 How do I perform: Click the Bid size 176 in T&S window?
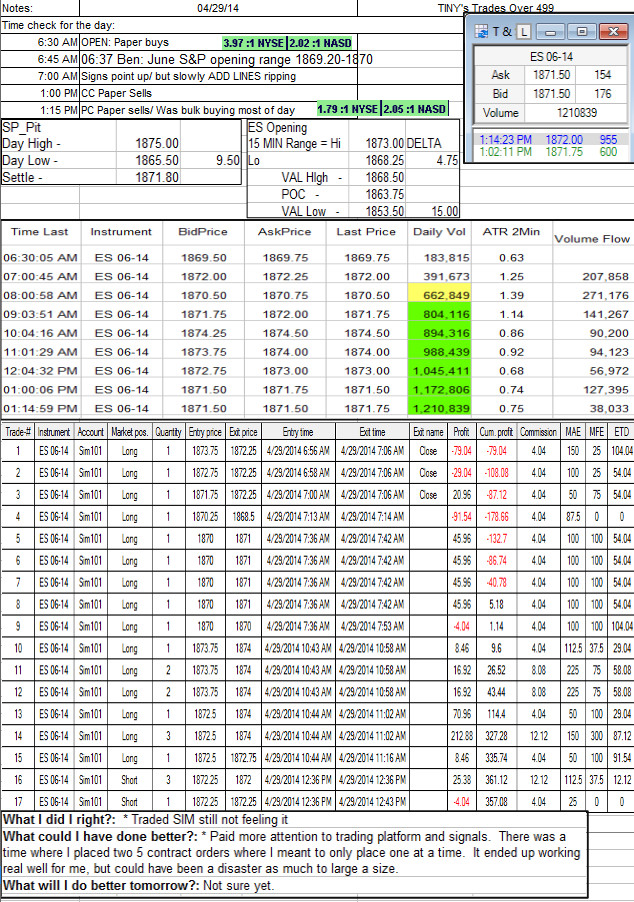602,94
